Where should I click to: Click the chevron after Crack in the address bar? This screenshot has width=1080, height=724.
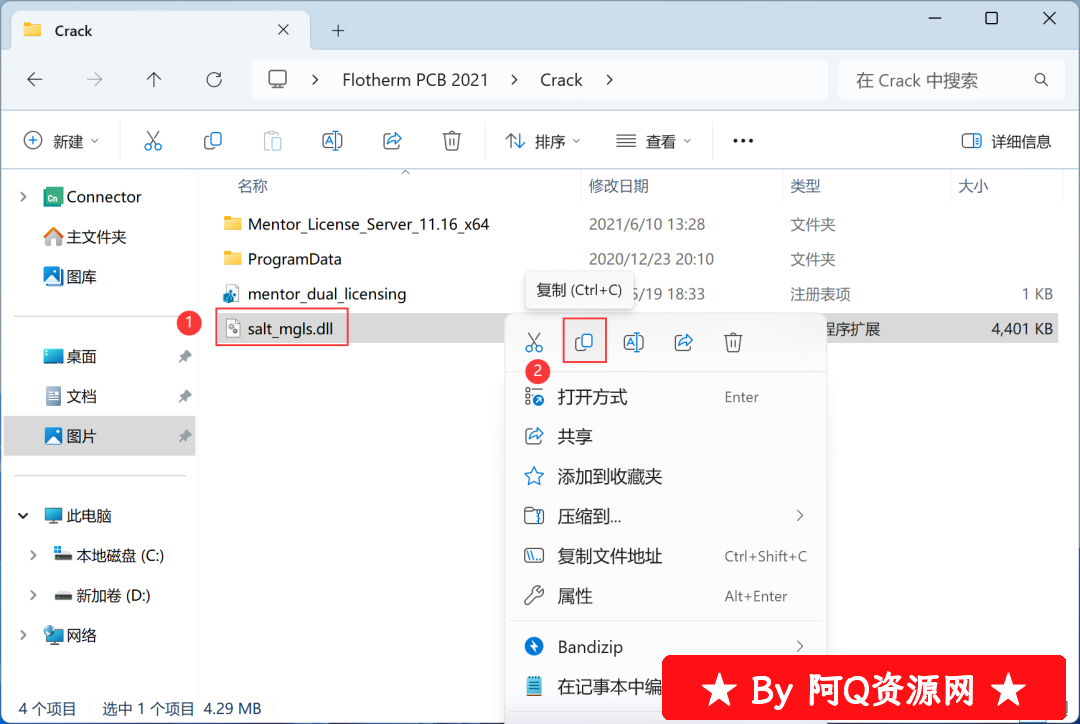(x=610, y=80)
